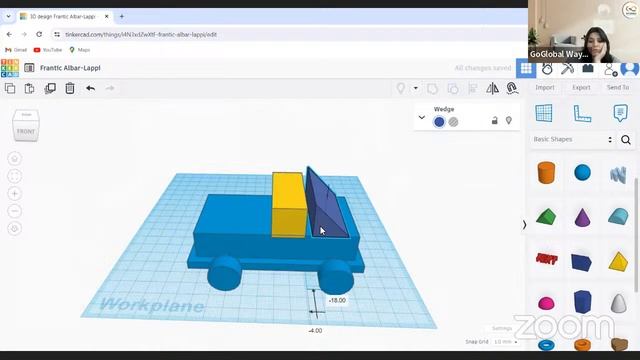Image resolution: width=640 pixels, height=360 pixels.
Task: Ungroup the selected shapes
Action: pos(453,88)
